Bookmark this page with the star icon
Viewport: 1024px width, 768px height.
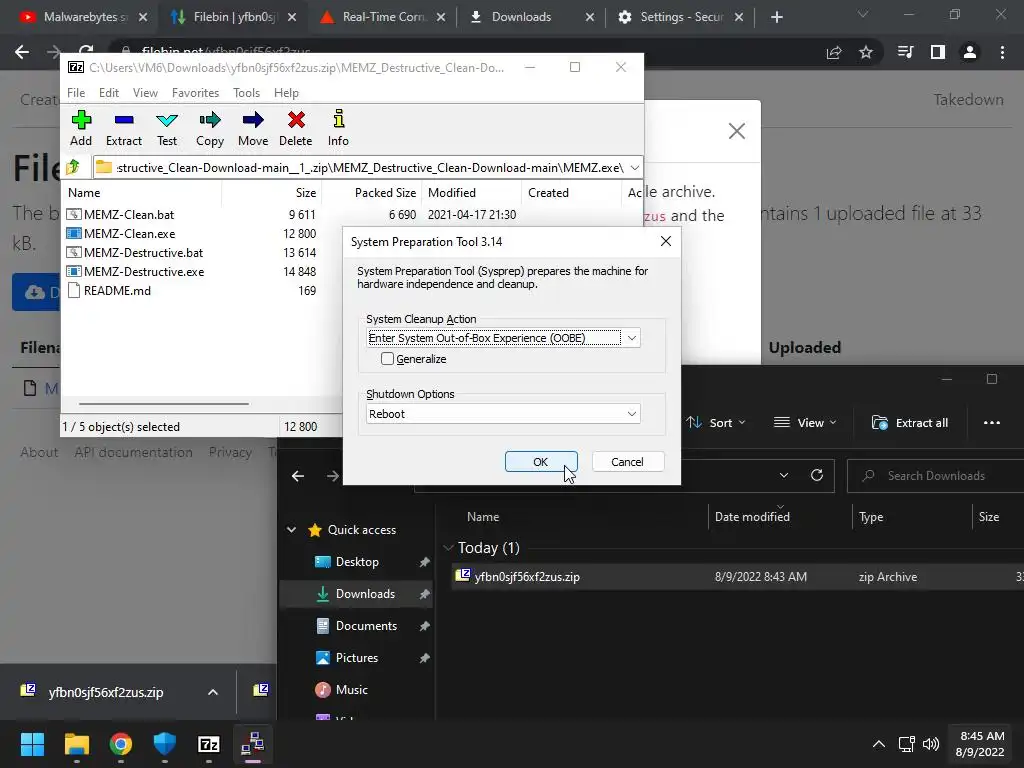click(x=866, y=52)
